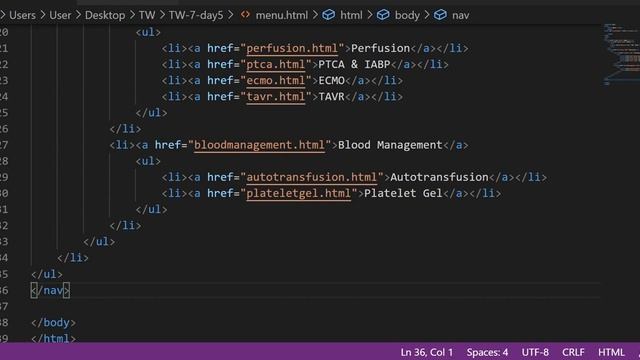Click the Users breadcrumb segment

[22, 15]
